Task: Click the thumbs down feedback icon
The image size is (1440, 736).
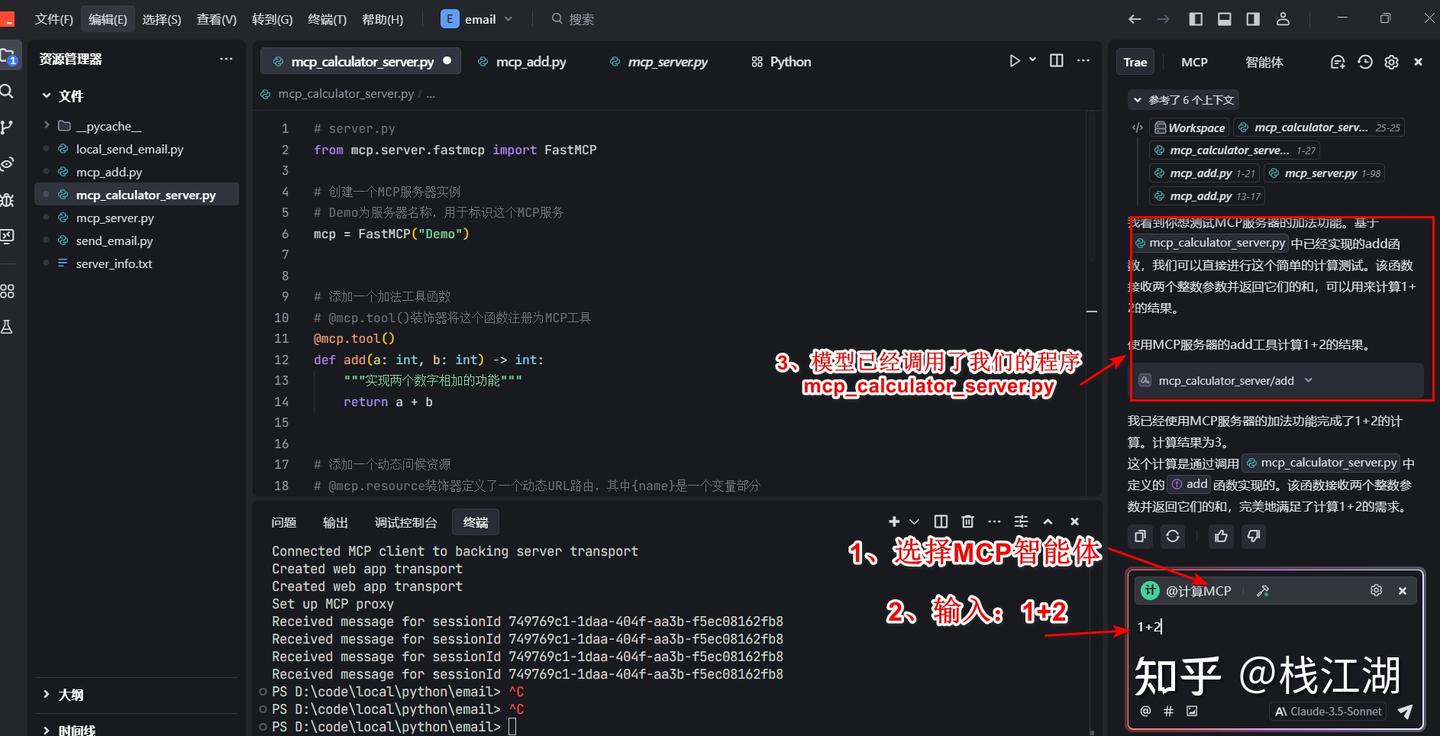Action: coord(1253,536)
